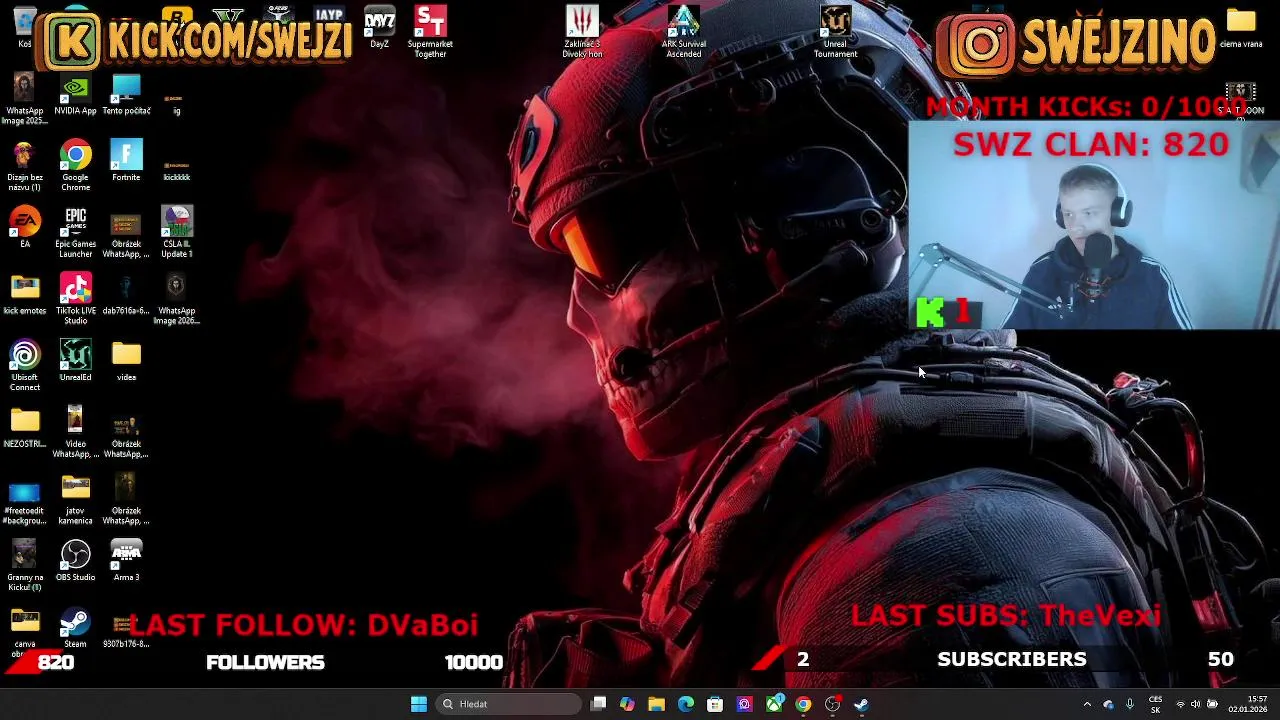Image resolution: width=1280 pixels, height=720 pixels.
Task: Switch to OBS Studio in the taskbar
Action: coord(832,704)
